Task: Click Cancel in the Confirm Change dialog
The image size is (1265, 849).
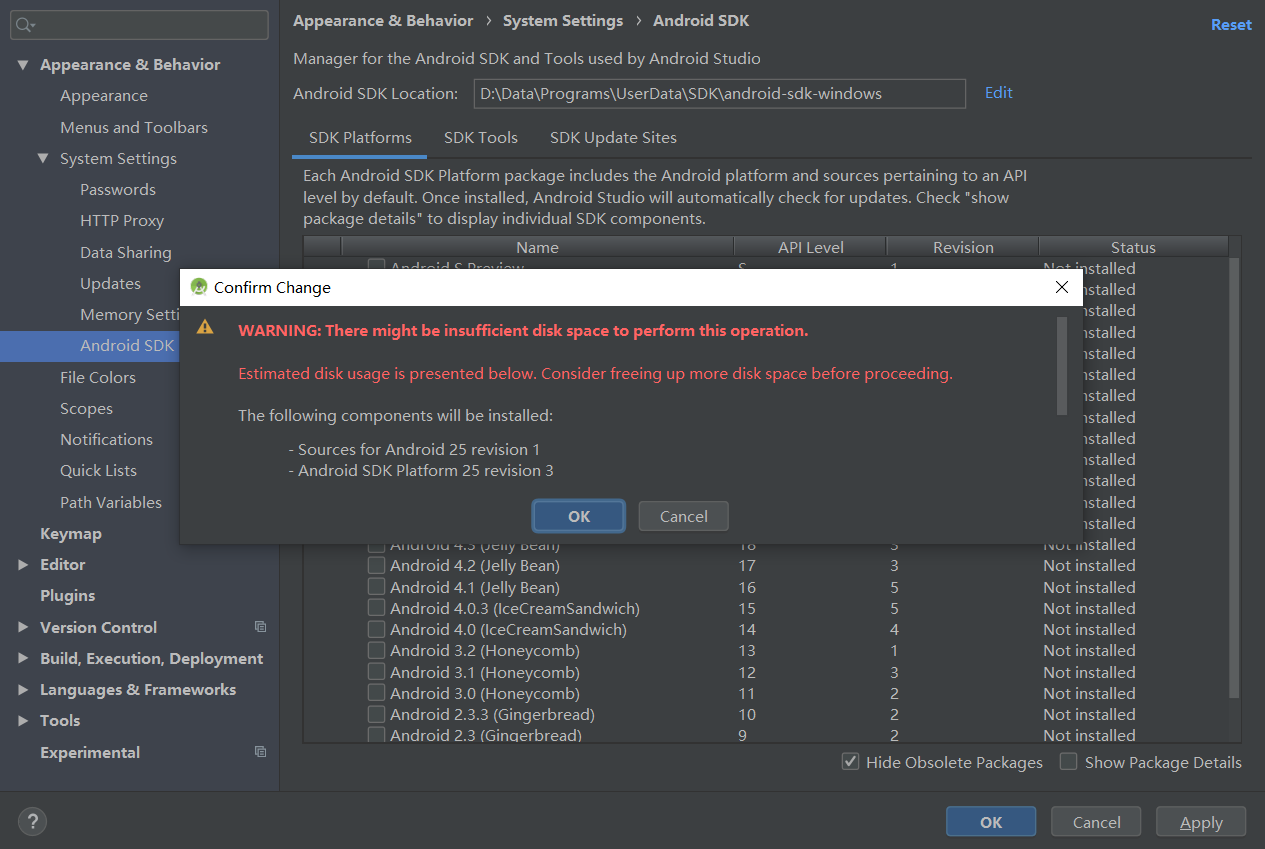Action: (684, 516)
